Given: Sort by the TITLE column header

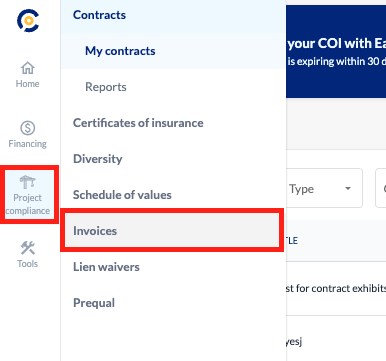Looking at the screenshot, I should point(292,241).
